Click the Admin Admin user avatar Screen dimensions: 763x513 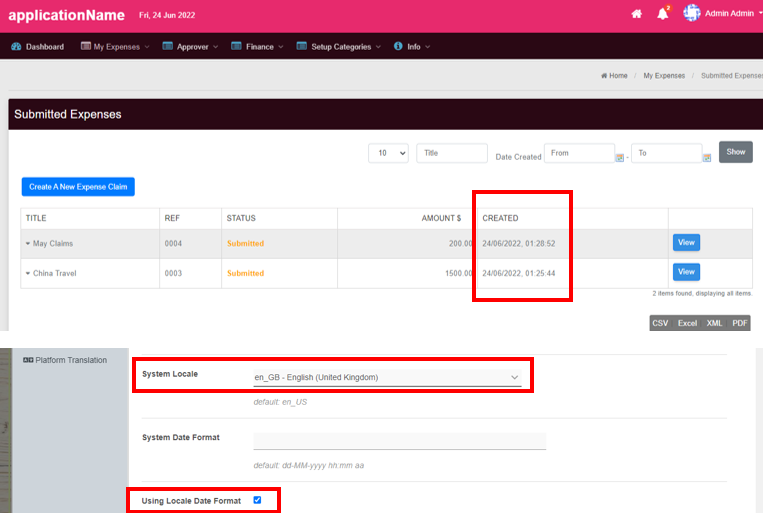pos(692,13)
